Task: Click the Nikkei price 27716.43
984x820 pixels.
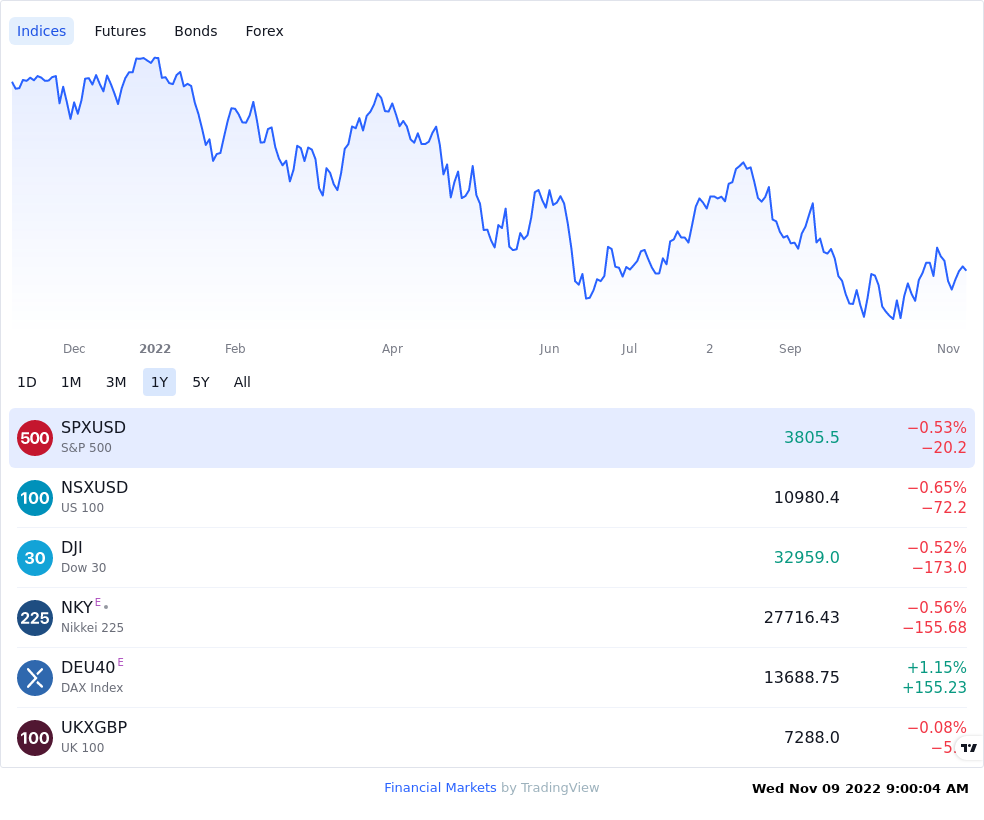Action: tap(801, 617)
